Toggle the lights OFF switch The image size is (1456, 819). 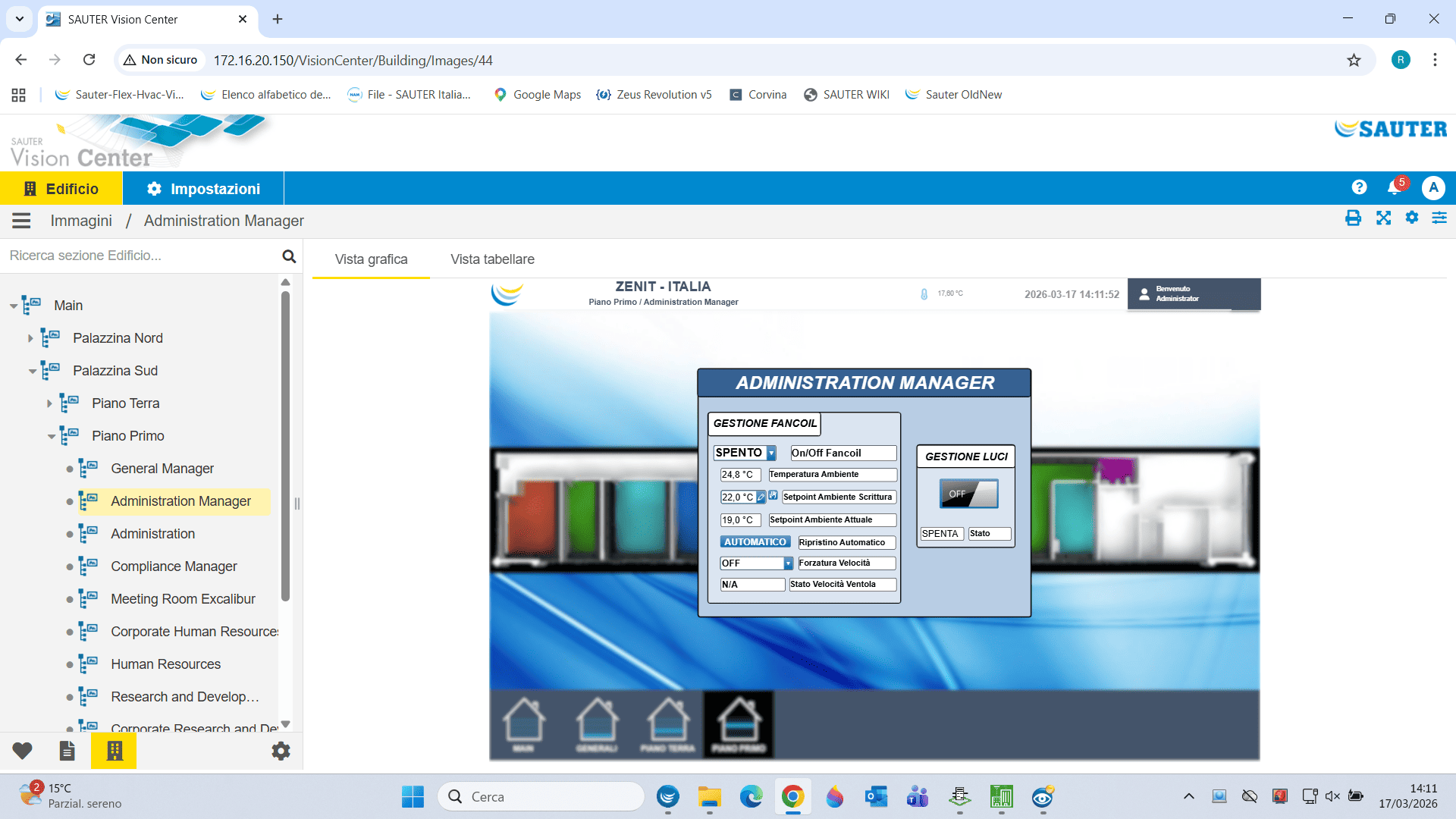pos(968,494)
